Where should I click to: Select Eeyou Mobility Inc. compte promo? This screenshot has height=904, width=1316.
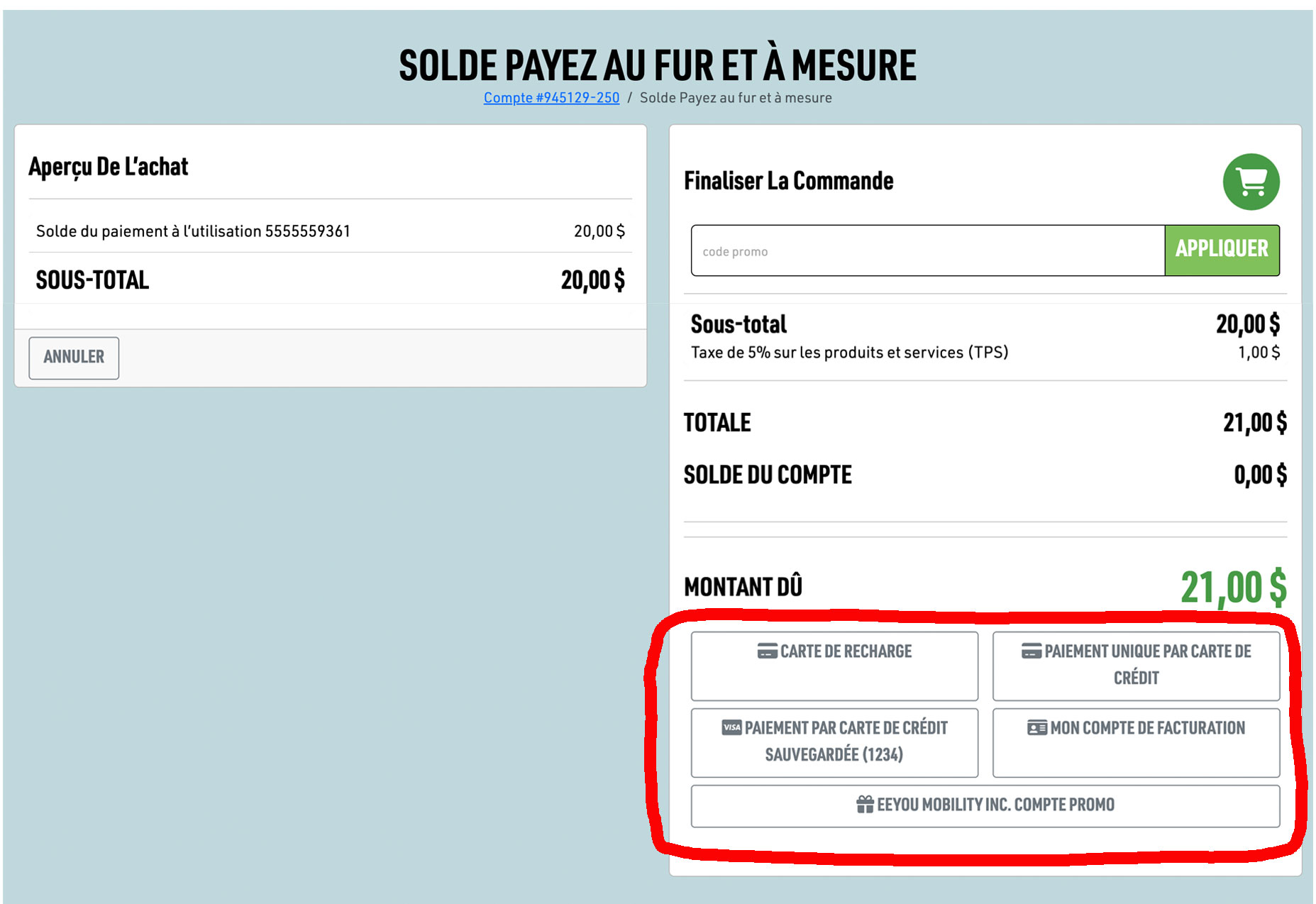tap(985, 806)
